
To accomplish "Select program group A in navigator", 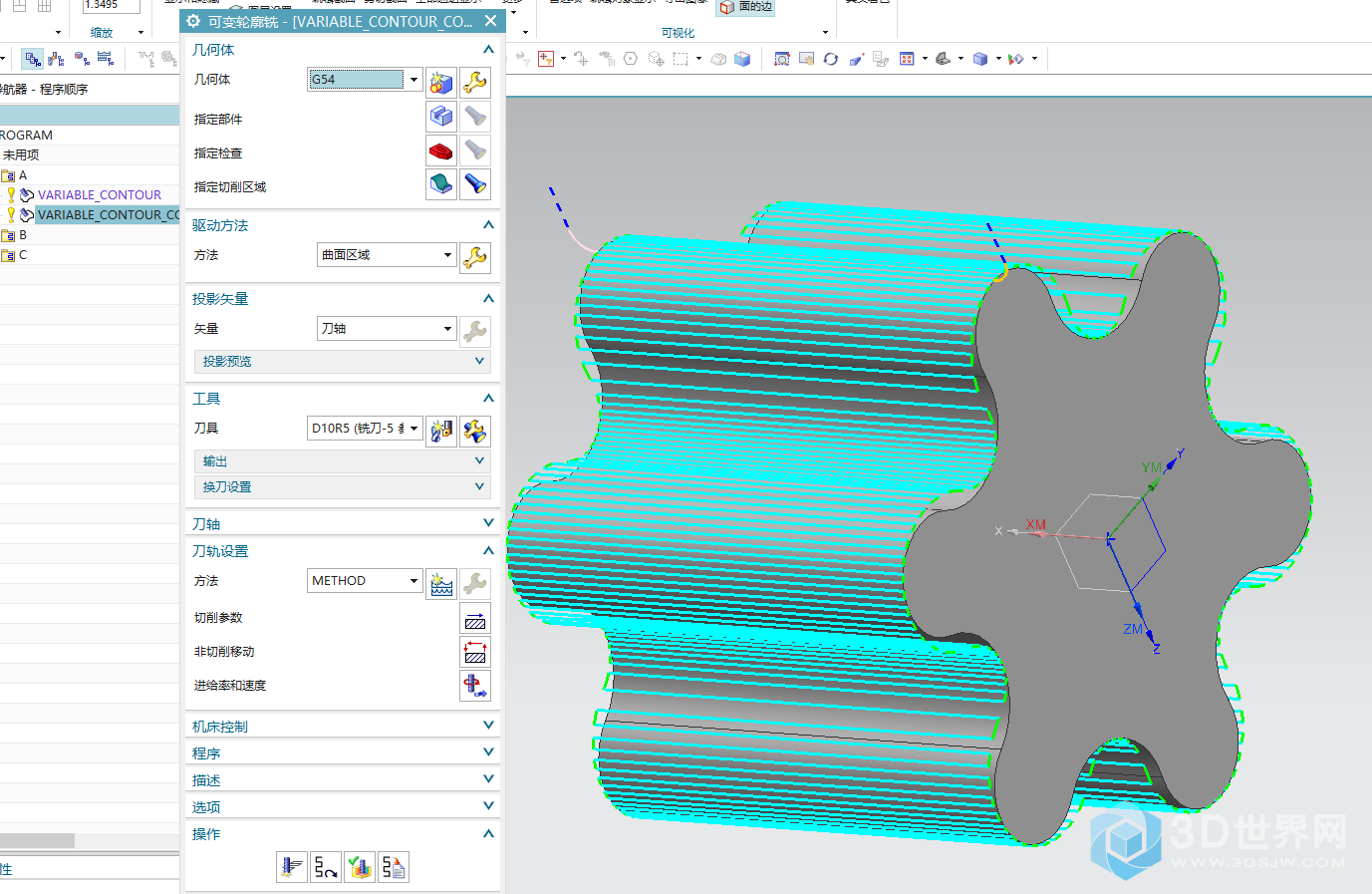I will [23, 175].
